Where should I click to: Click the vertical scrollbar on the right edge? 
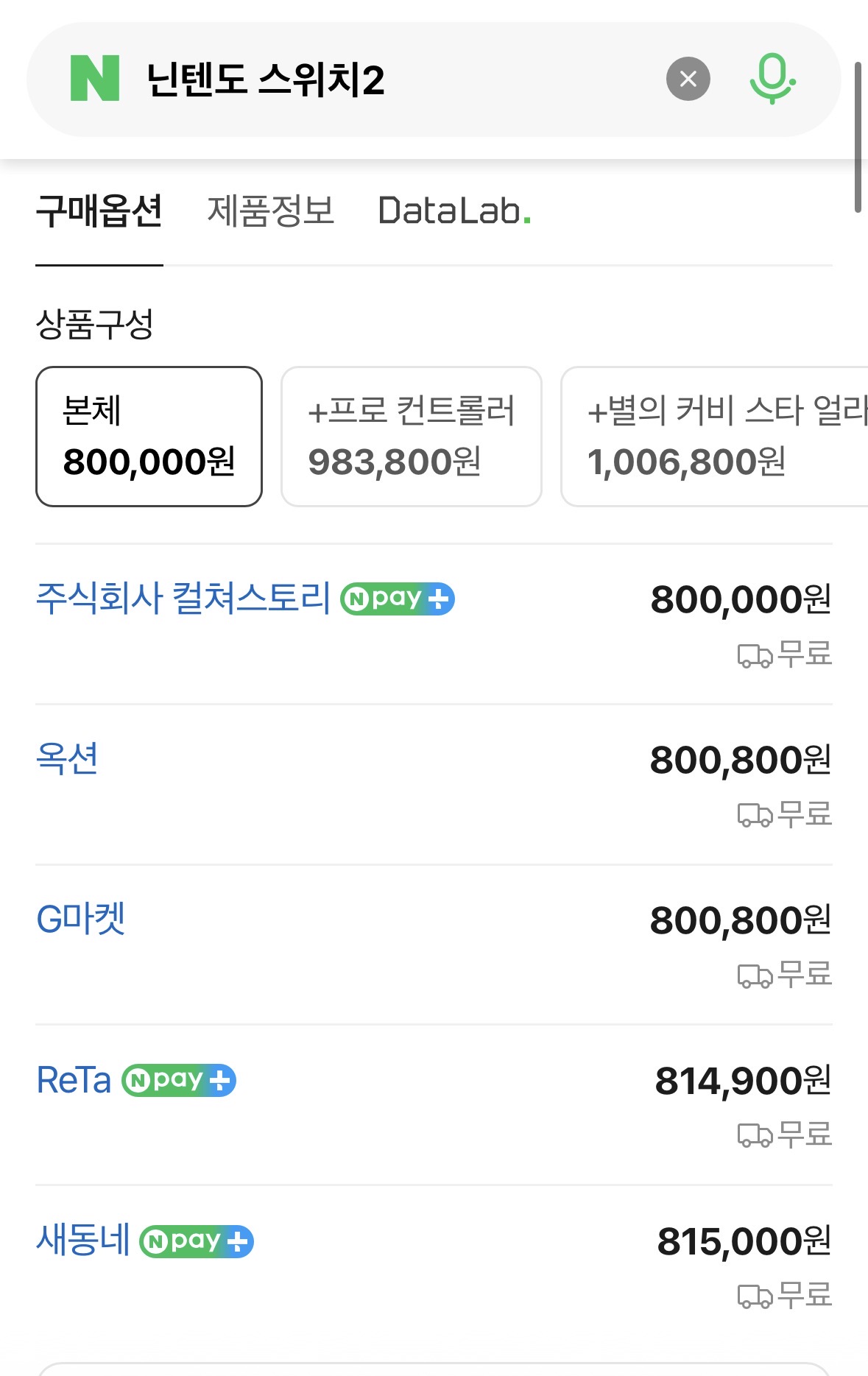(858, 138)
